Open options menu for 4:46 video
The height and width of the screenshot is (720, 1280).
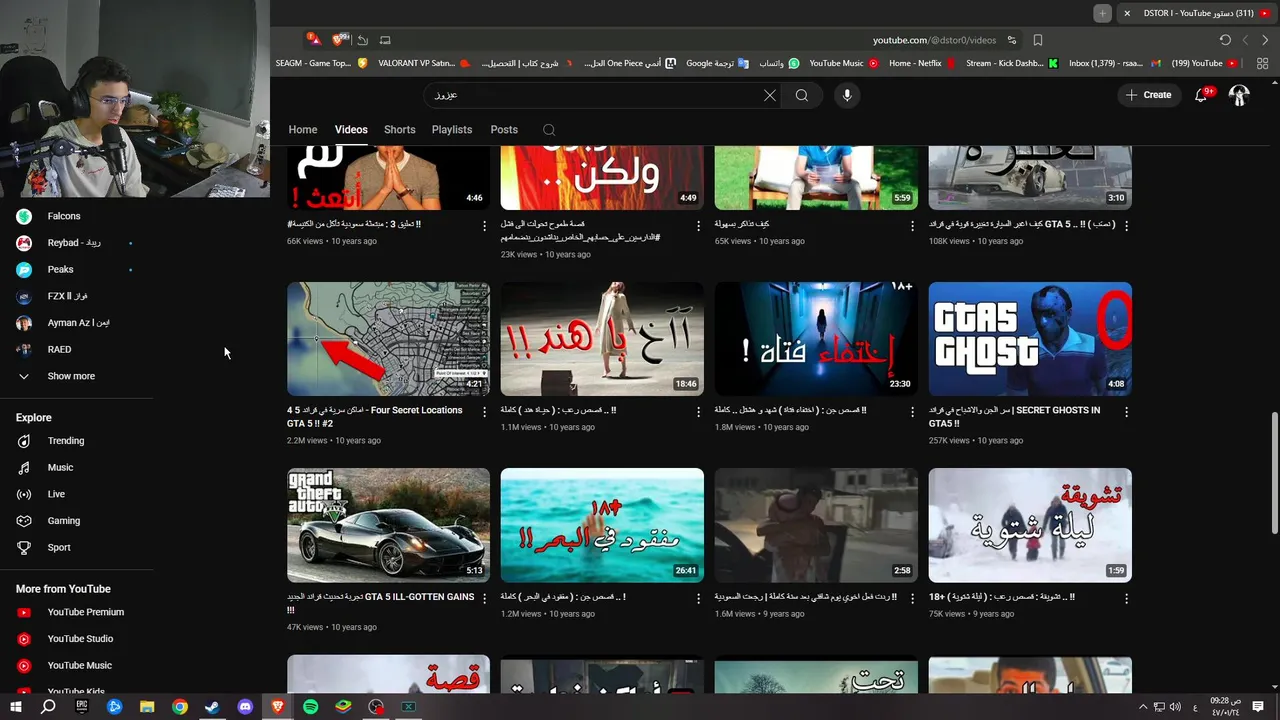[484, 225]
